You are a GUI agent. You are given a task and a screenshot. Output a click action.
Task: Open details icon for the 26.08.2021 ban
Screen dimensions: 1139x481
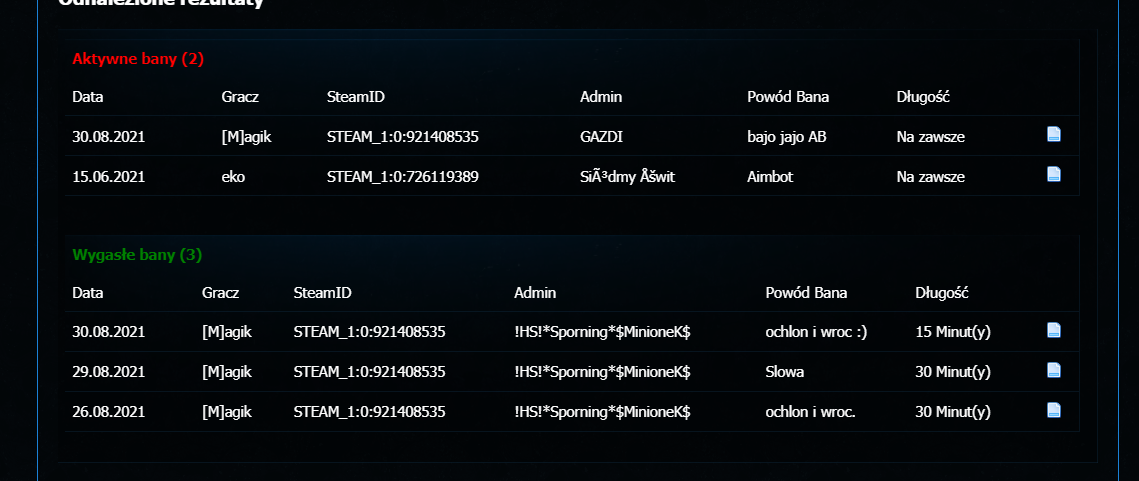1053,410
